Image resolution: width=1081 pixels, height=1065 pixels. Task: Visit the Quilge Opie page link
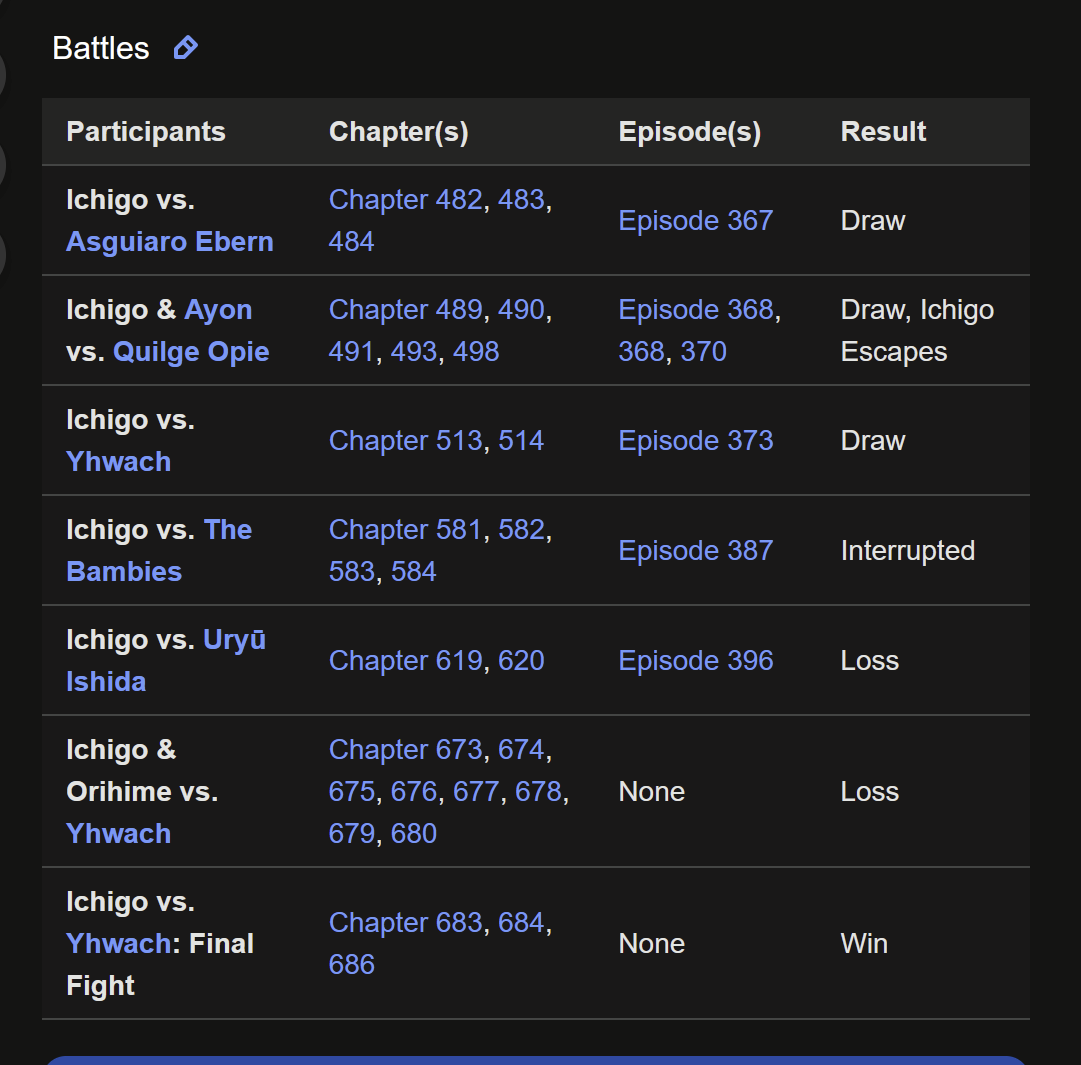[x=191, y=352]
